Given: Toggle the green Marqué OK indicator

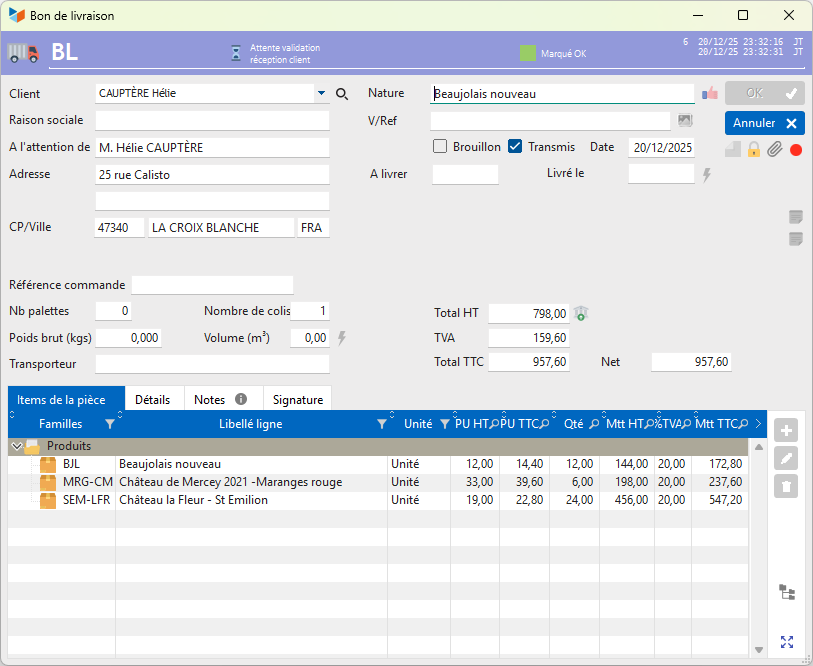Looking at the screenshot, I should 527,53.
